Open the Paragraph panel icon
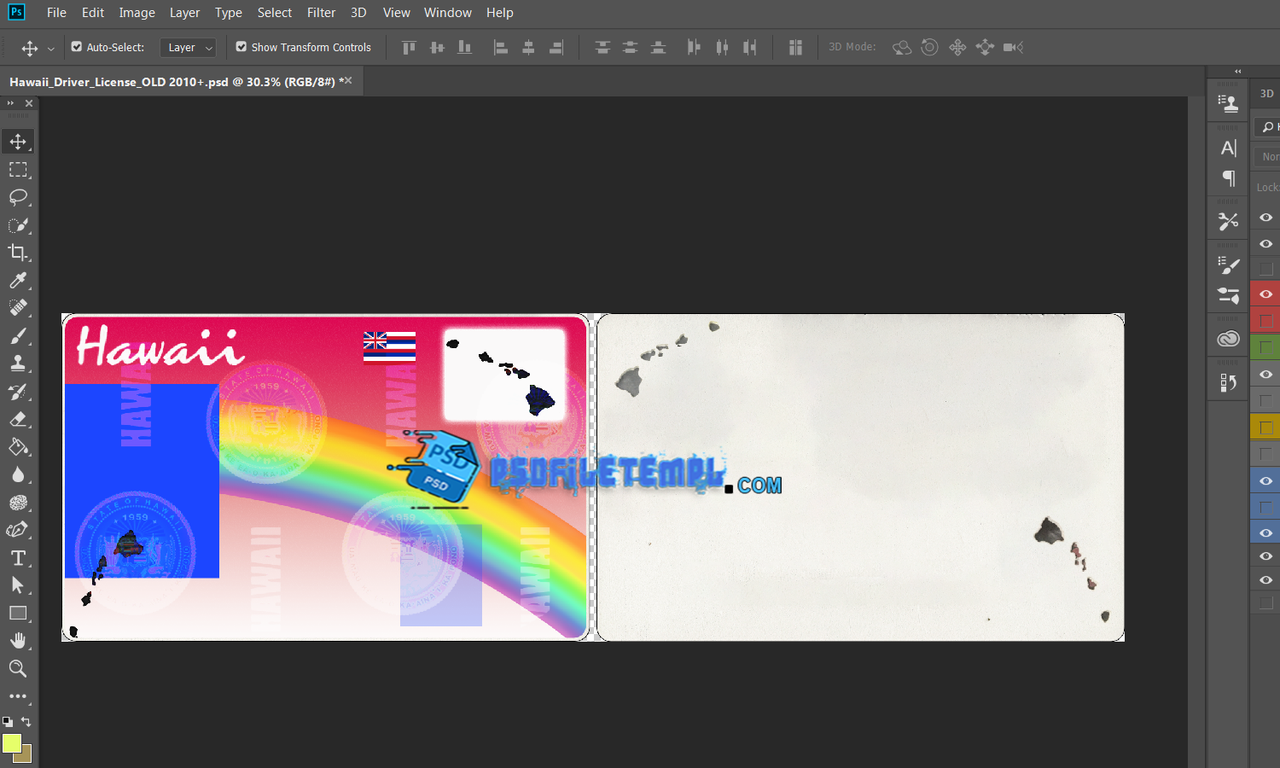This screenshot has width=1280, height=768. [1228, 178]
